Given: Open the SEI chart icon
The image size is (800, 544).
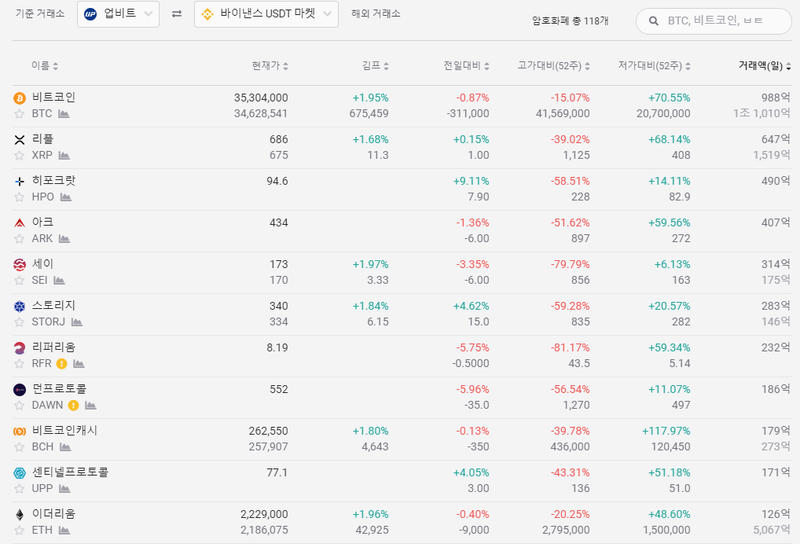Looking at the screenshot, I should [59, 281].
